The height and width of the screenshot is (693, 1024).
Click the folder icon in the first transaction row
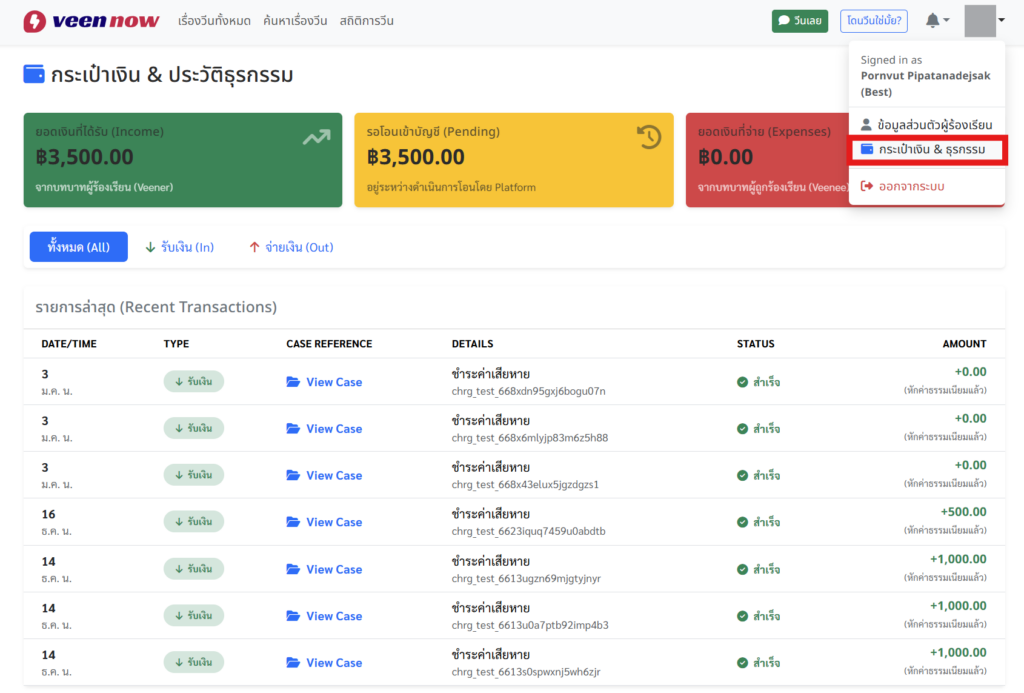(x=293, y=382)
